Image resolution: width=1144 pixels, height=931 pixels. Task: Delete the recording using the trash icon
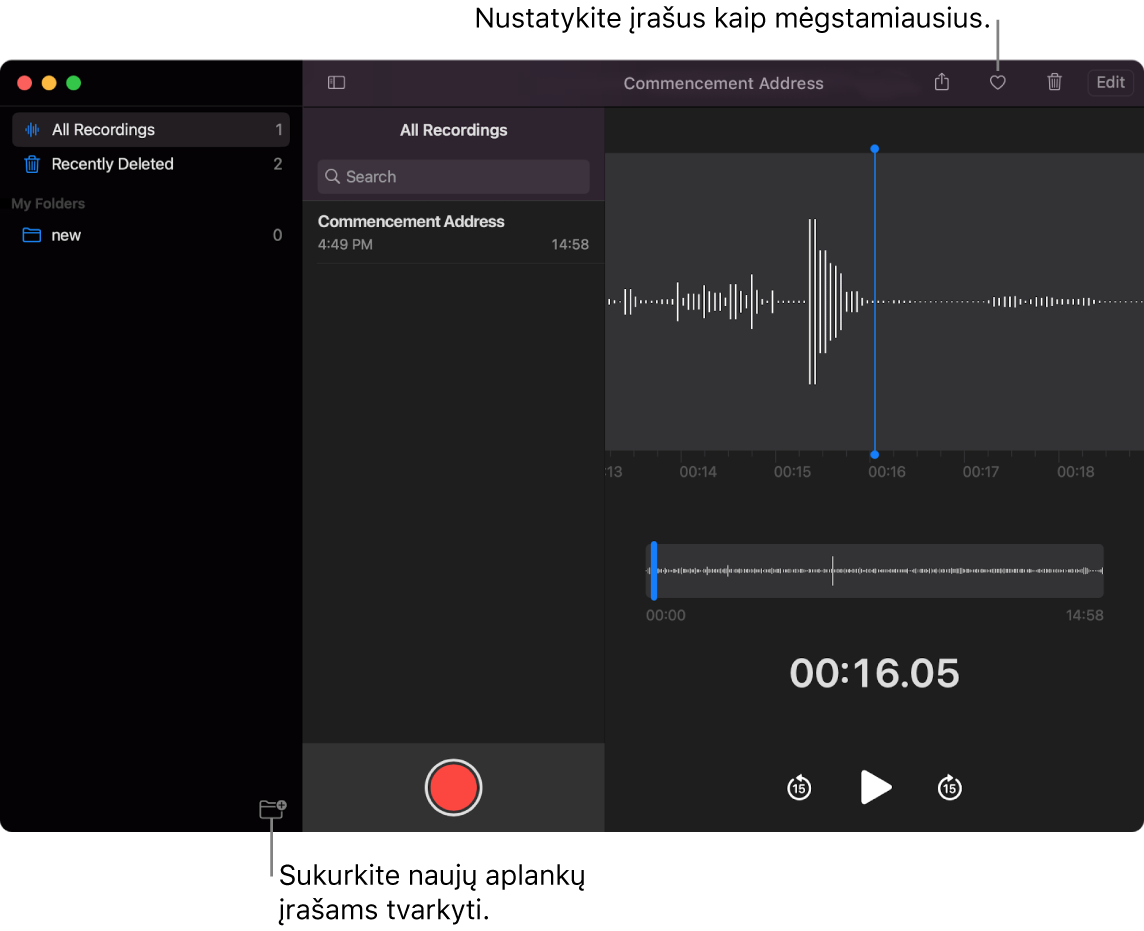pos(1054,83)
